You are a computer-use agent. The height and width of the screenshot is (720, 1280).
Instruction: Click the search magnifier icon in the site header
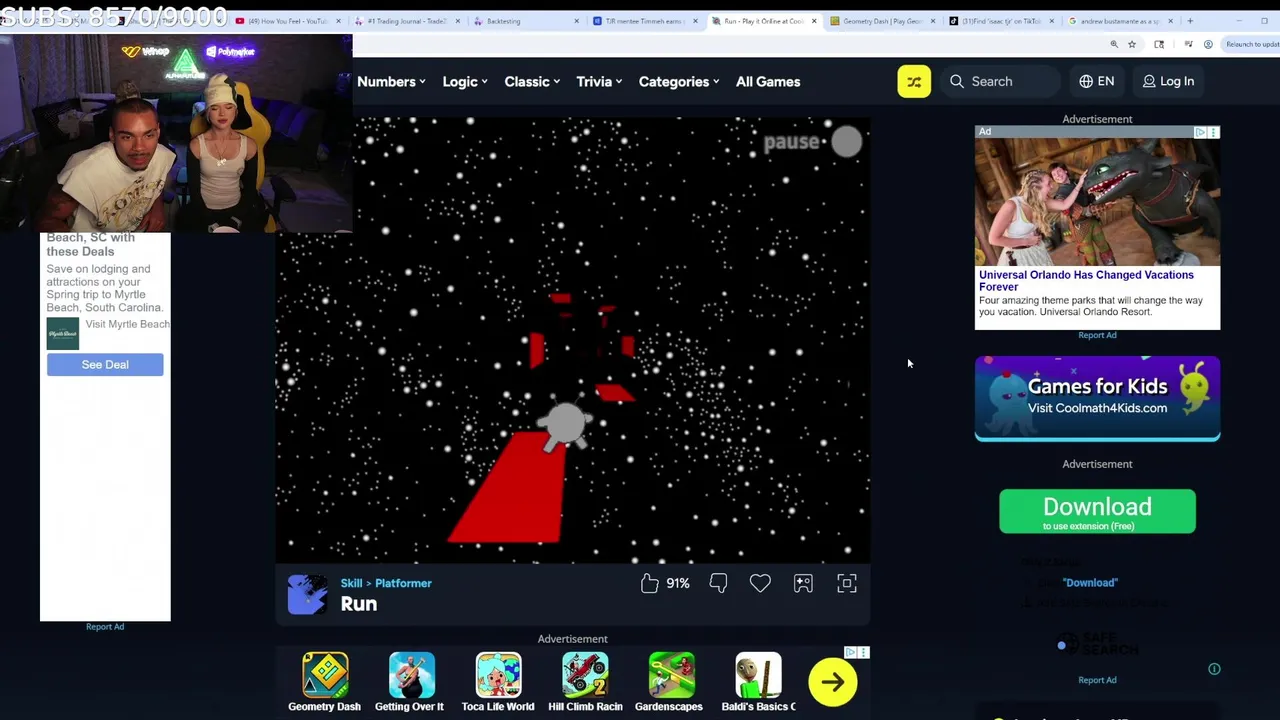tap(957, 82)
